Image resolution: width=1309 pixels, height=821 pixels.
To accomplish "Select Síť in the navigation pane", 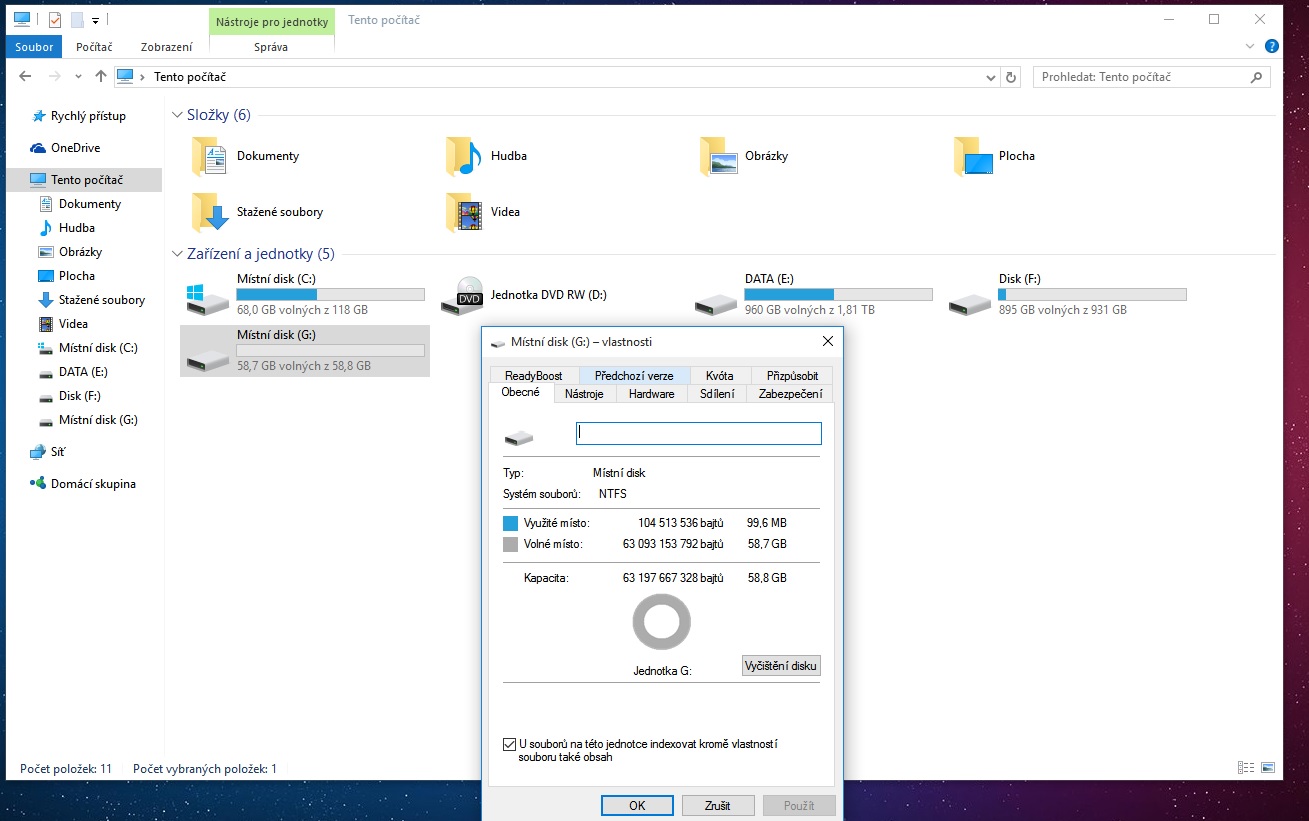I will pos(58,452).
